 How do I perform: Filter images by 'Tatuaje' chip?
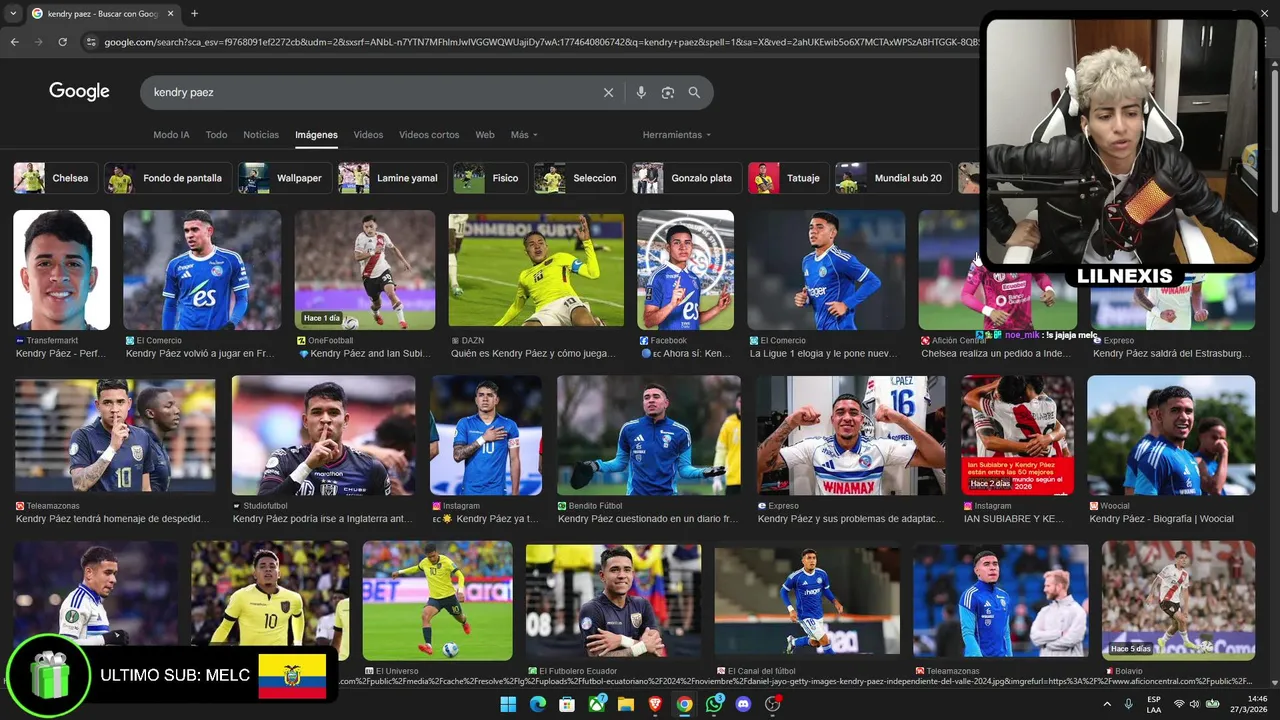tap(789, 178)
